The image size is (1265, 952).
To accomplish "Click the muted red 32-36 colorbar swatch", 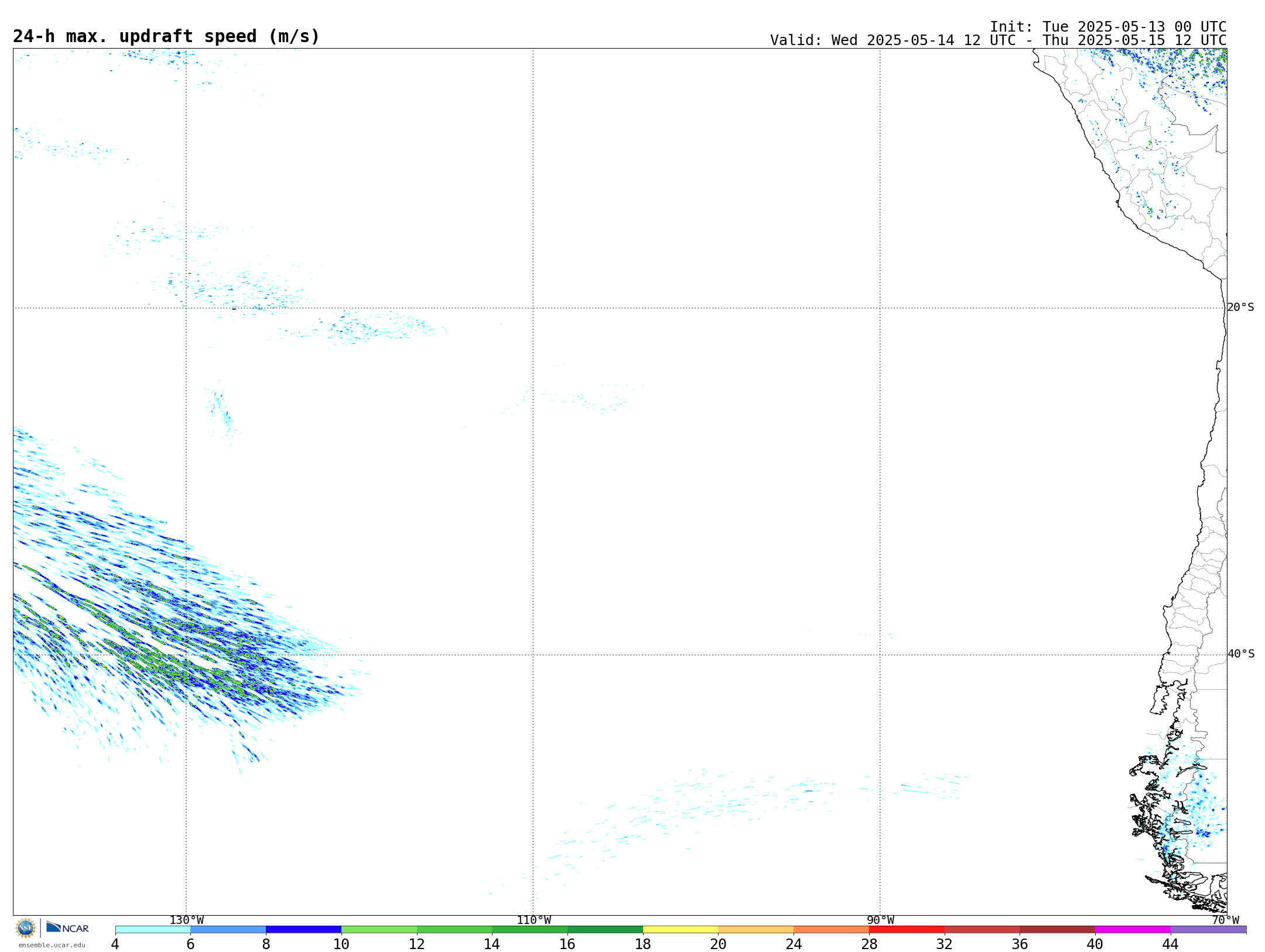I will click(982, 930).
